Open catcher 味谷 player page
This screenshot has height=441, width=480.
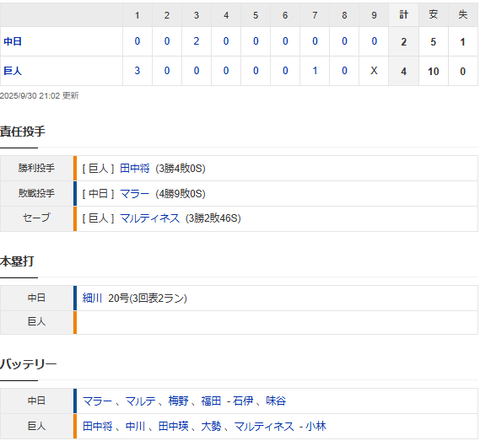(x=276, y=401)
